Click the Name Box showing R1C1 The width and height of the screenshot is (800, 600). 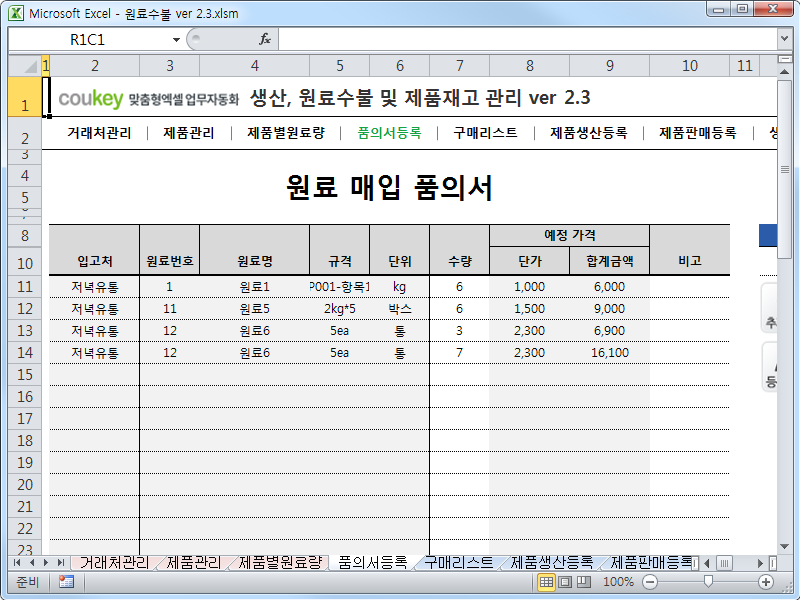pos(89,39)
